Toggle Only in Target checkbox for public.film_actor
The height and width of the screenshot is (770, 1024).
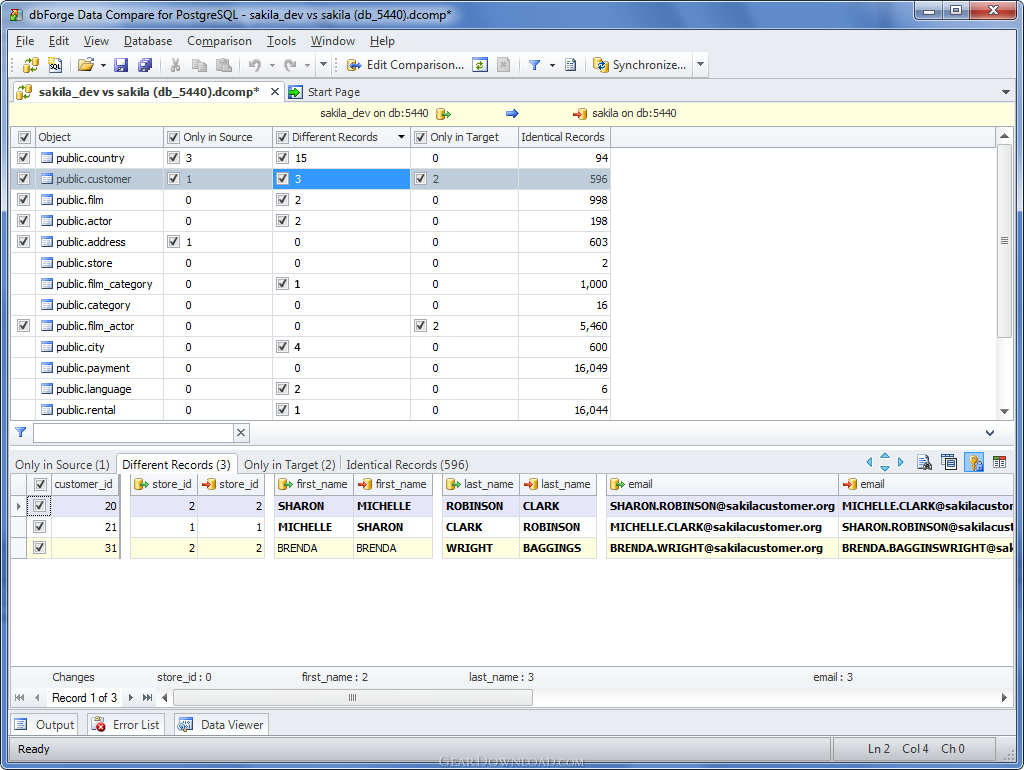coord(421,325)
